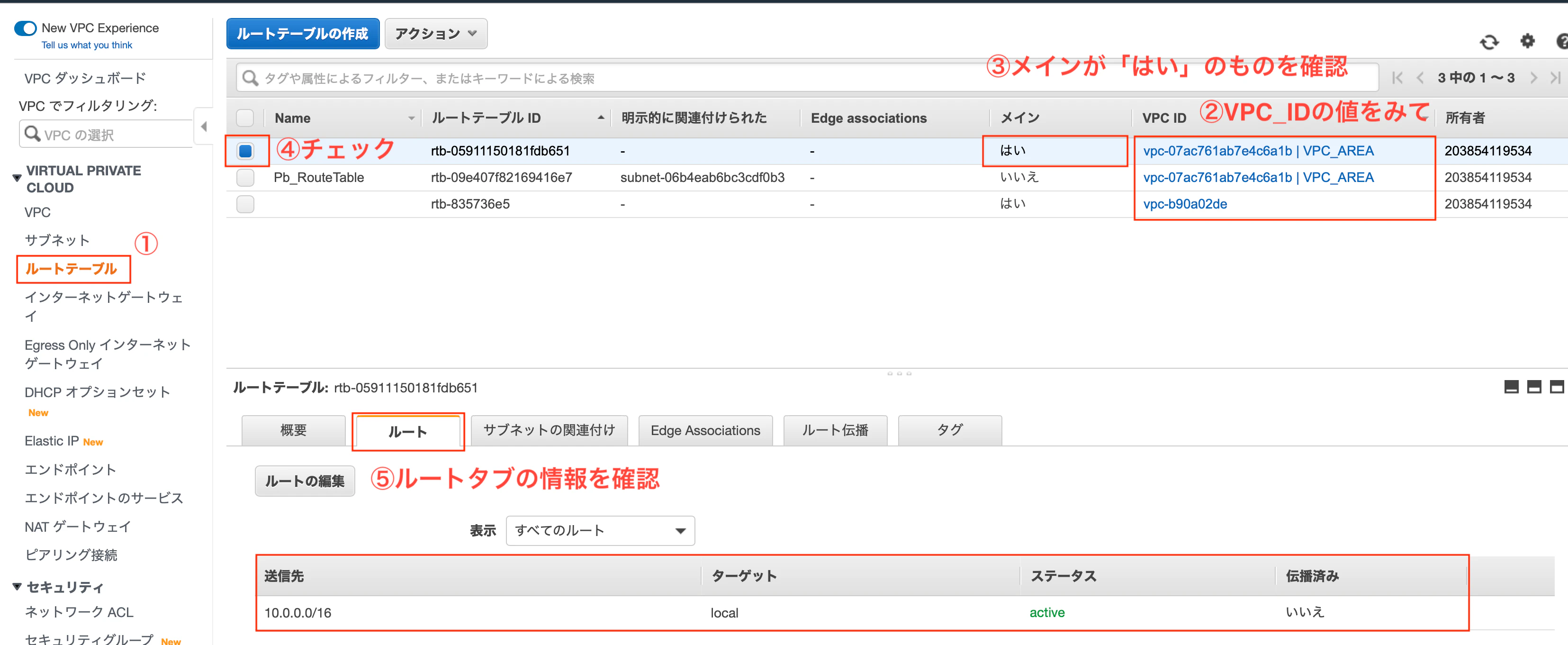Open vpc-b90a02de link

[1185, 204]
